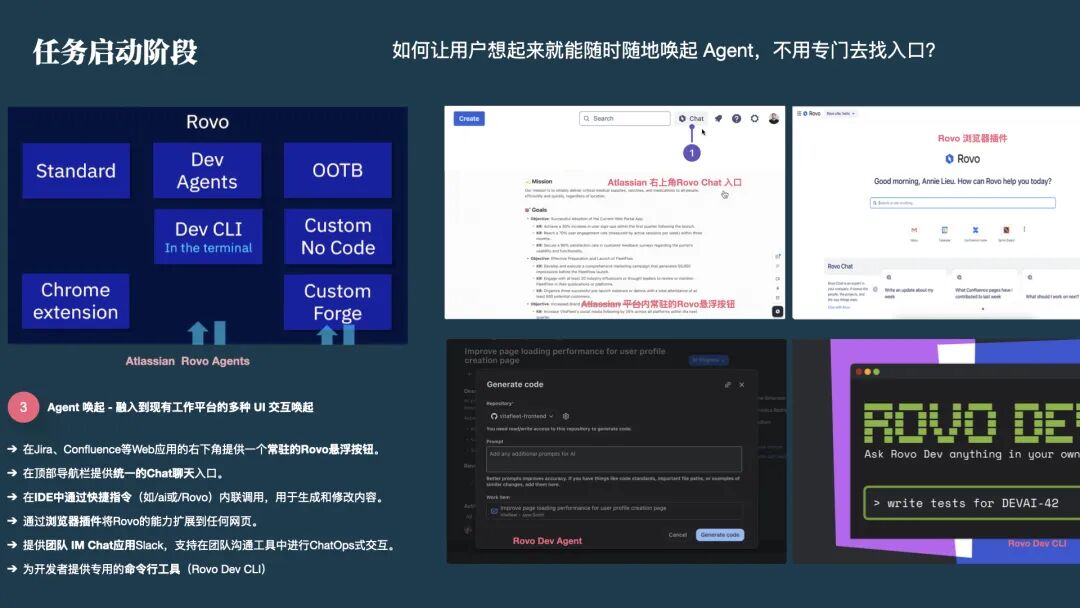Viewport: 1080px width, 608px height.
Task: Open the help question-mark icon
Action: pos(737,118)
